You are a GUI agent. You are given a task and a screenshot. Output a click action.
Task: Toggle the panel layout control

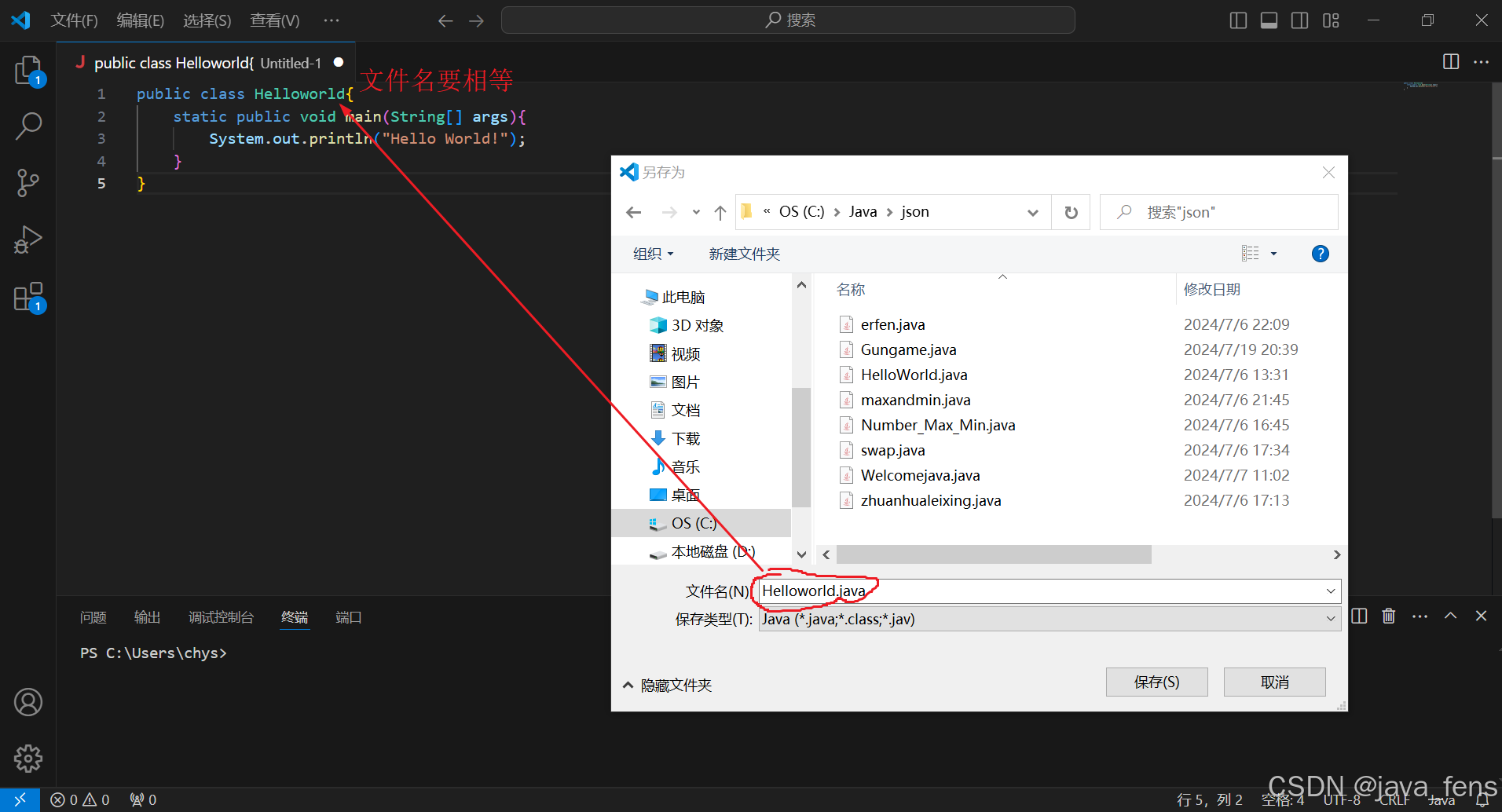pos(1269,20)
